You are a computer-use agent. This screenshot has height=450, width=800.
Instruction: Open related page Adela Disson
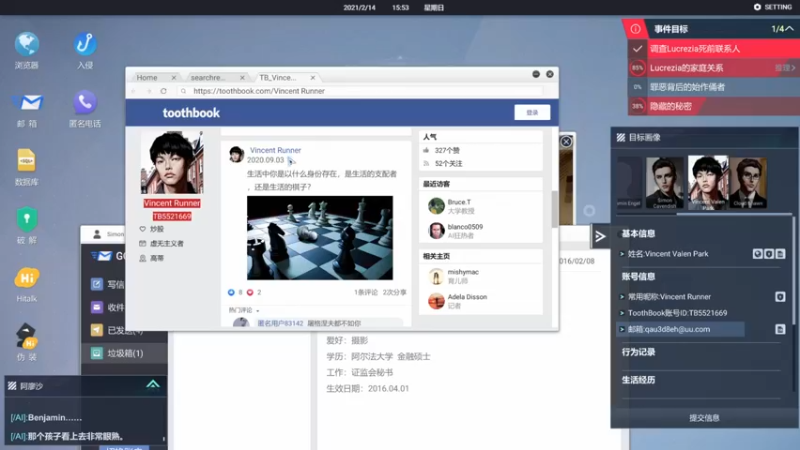467,296
